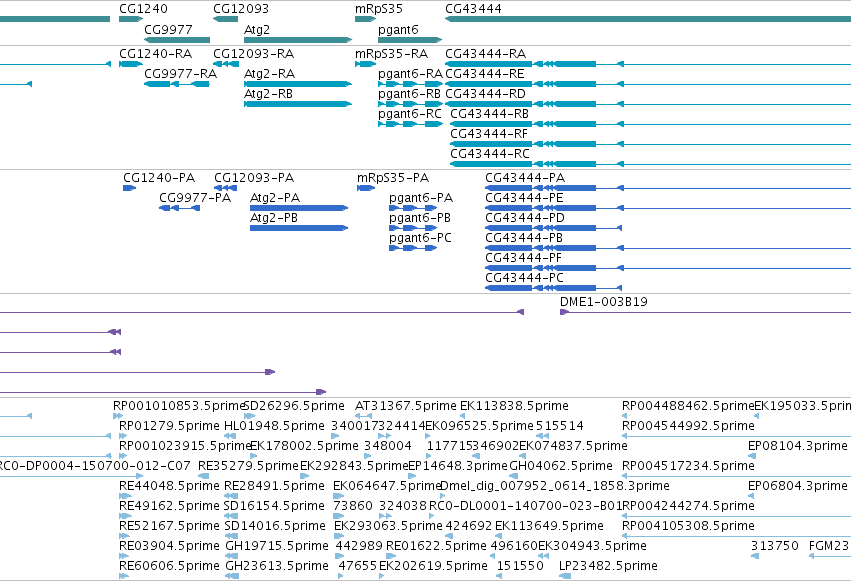
Task: Click EST label EP08104.3prime
Action: [x=797, y=446]
